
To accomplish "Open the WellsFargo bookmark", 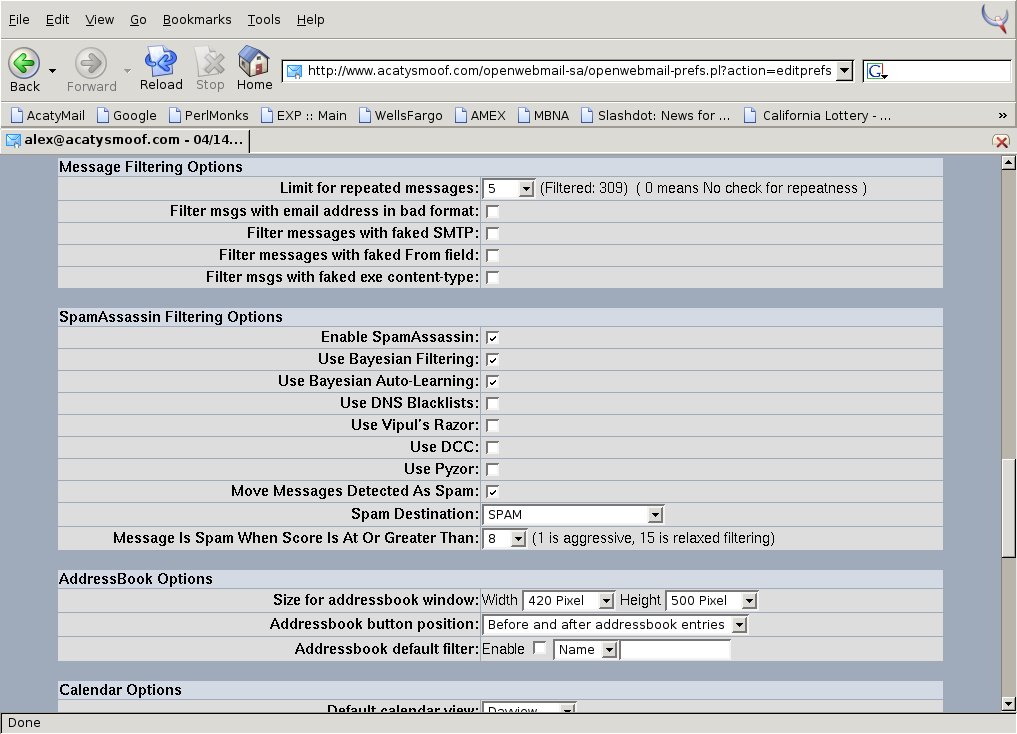I will 401,115.
